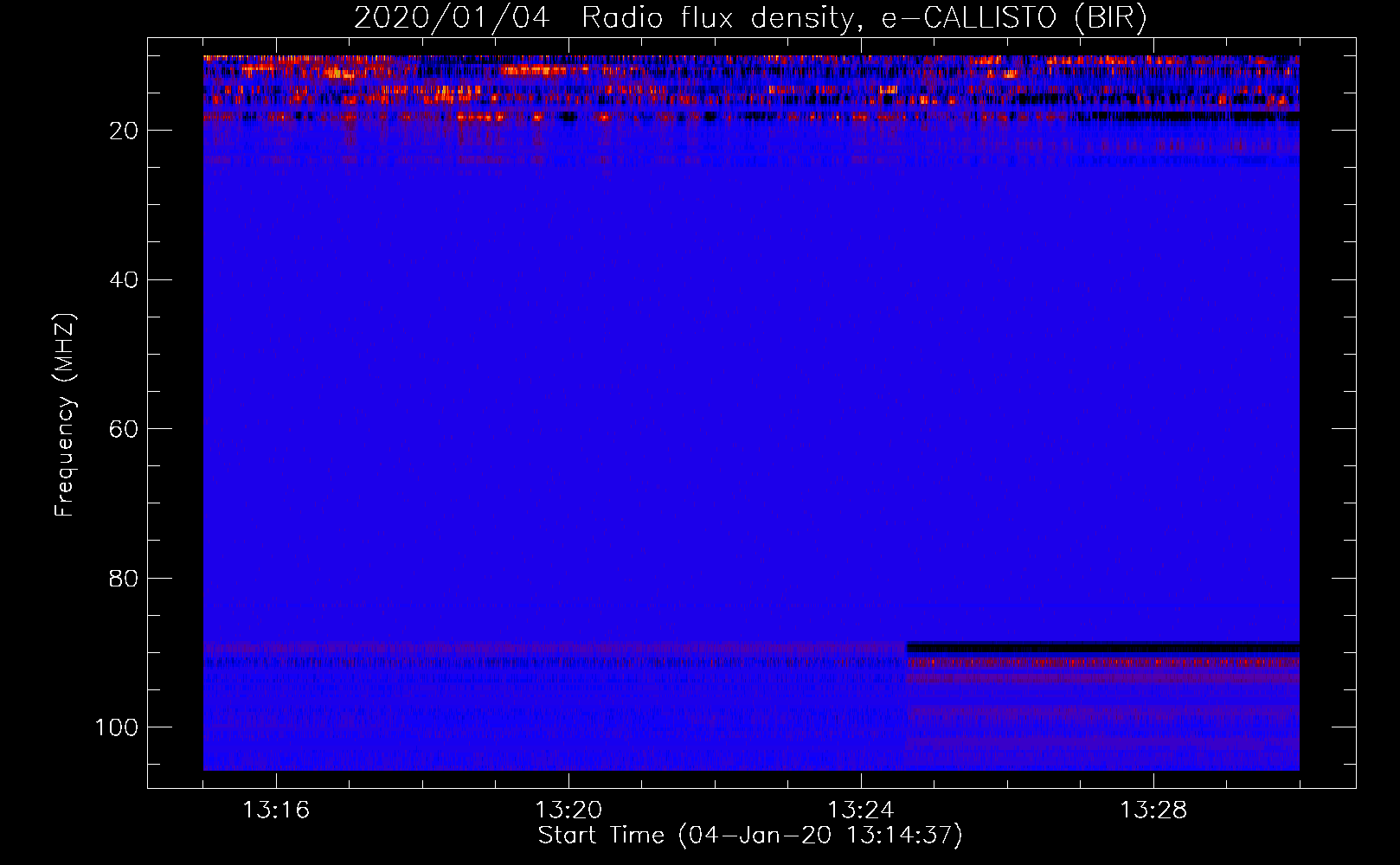Screen dimensions: 1400x865
Task: Click the 13:28 time tick label
Action: click(1153, 811)
